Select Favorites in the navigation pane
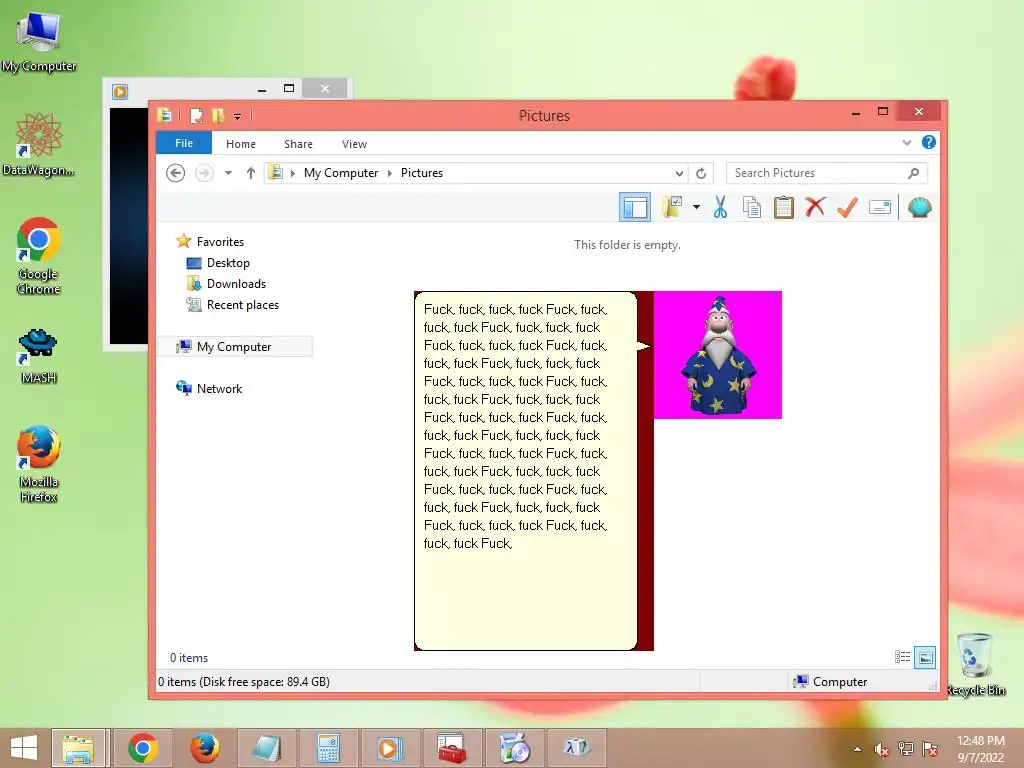 (x=210, y=242)
